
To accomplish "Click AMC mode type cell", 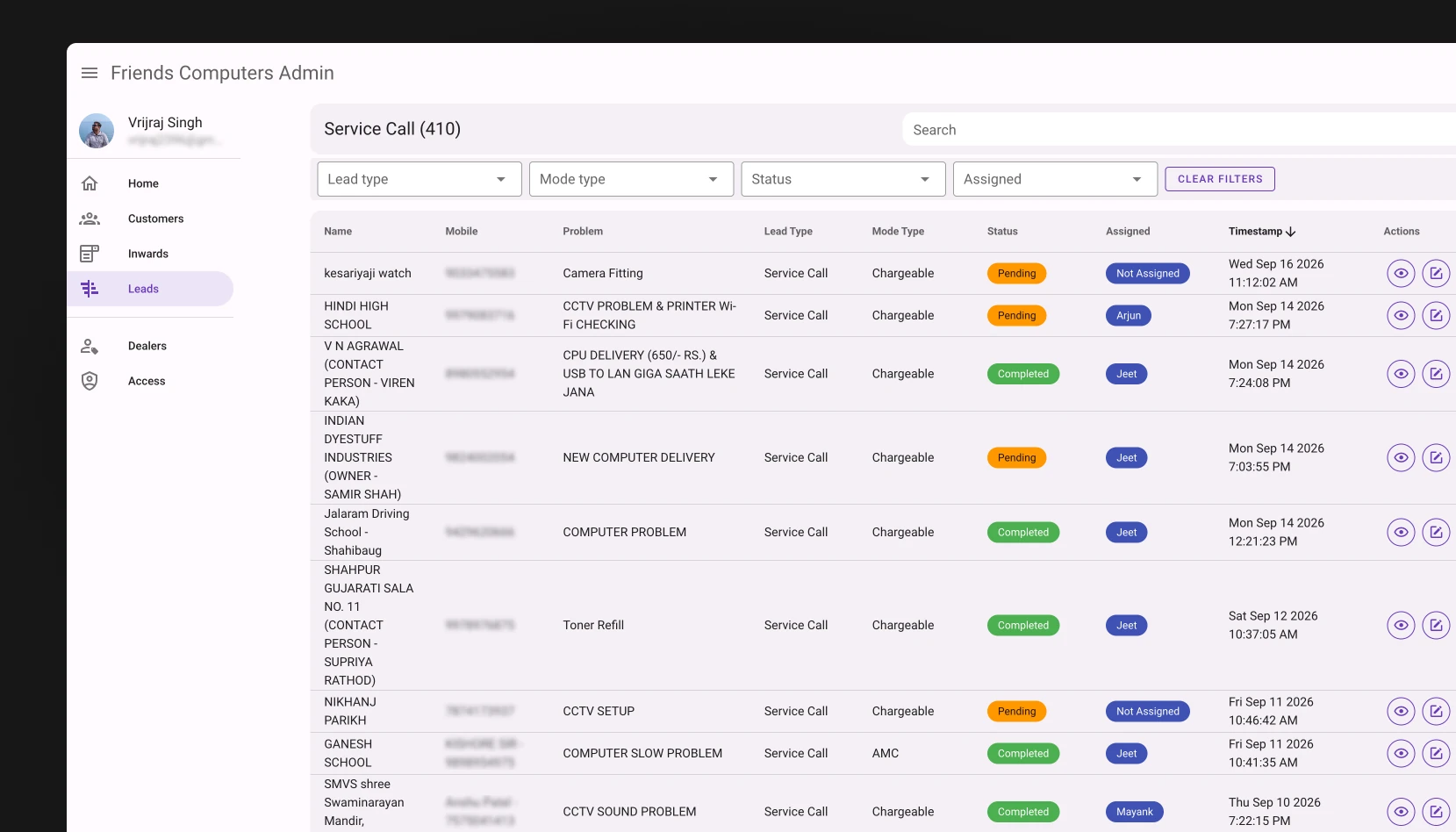I will click(886, 753).
